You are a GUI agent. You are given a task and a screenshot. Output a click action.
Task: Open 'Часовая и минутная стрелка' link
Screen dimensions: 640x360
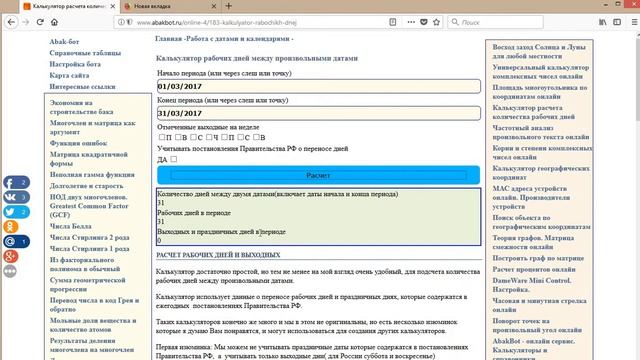(x=539, y=305)
